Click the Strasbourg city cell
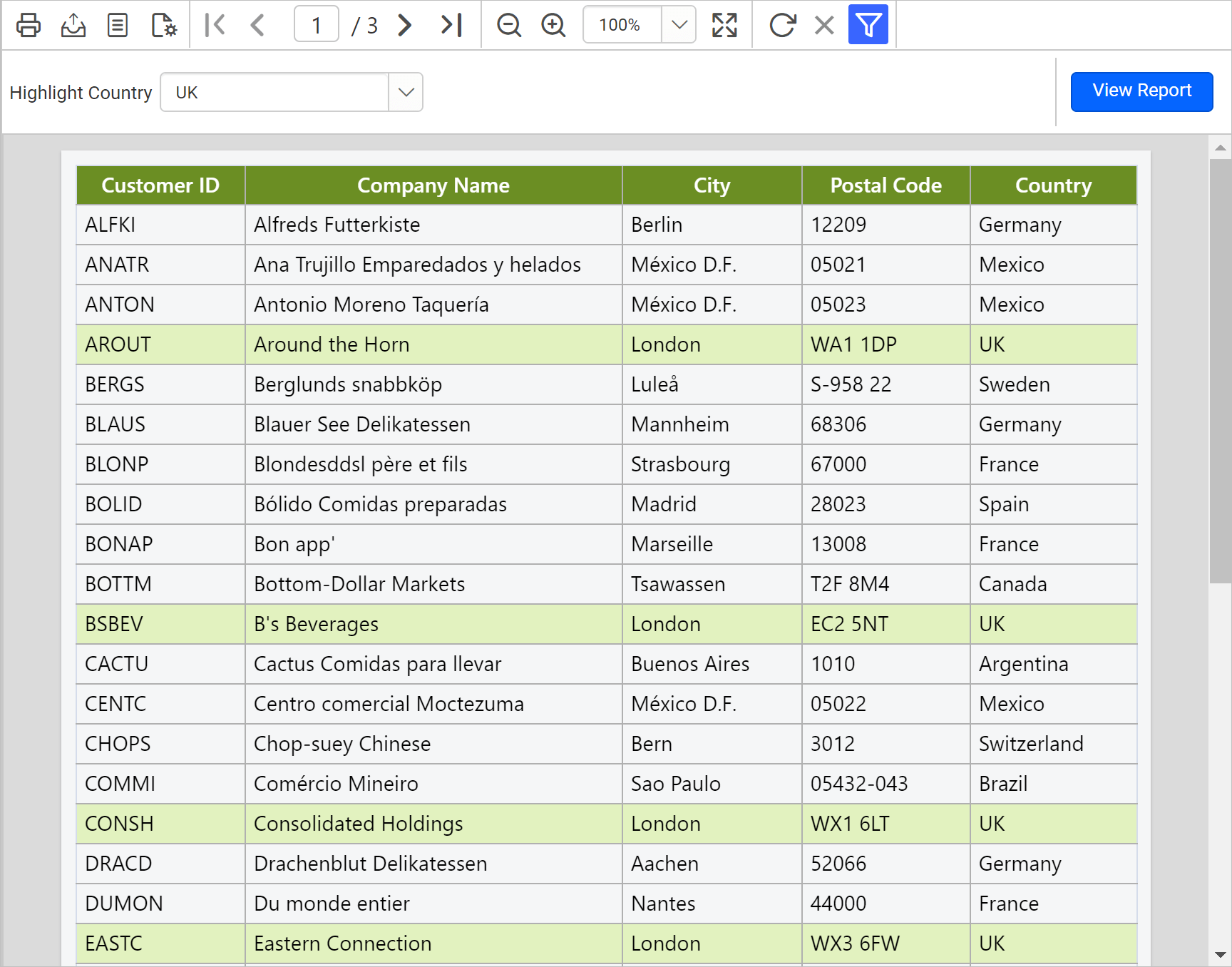 (712, 464)
